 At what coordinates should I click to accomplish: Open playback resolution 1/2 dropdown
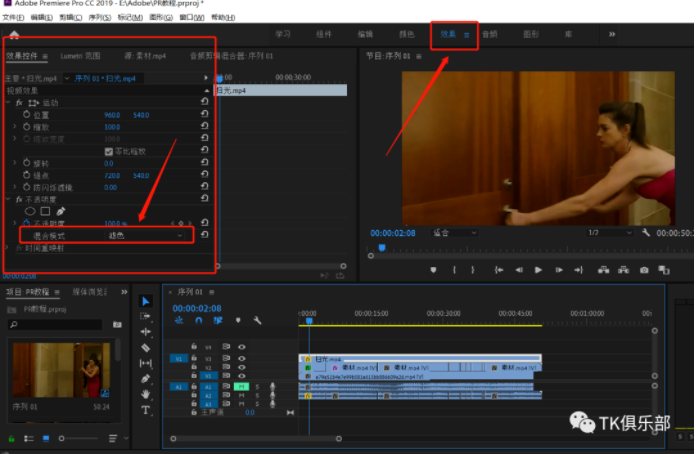tap(609, 233)
